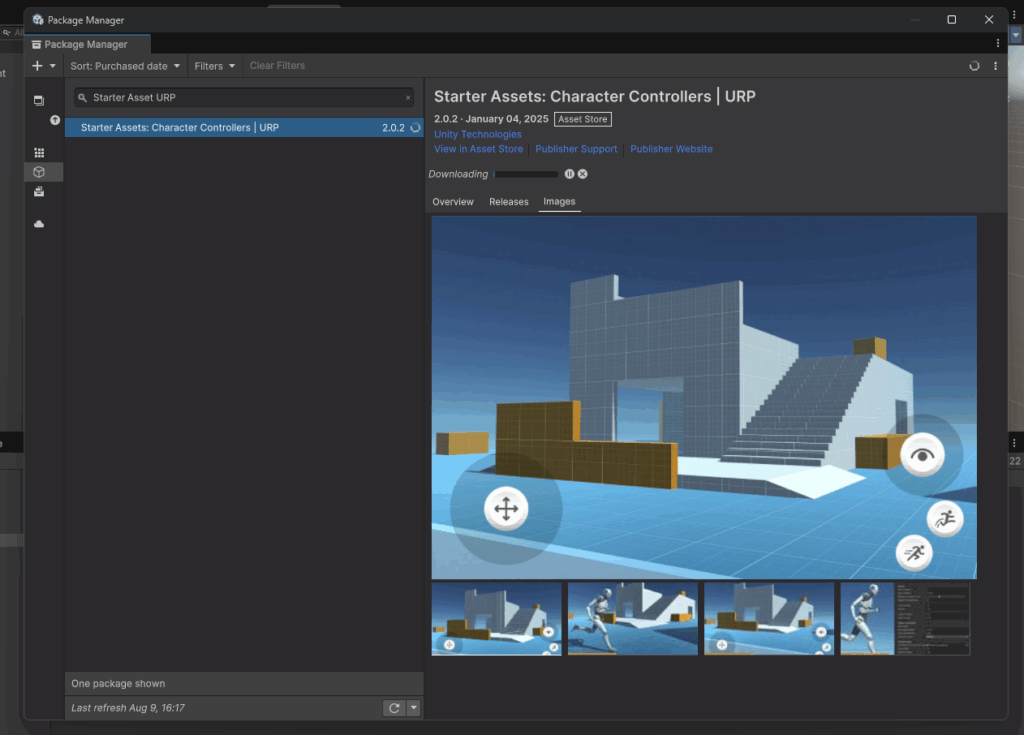Click the magnifier search icon in search box
The height and width of the screenshot is (735, 1024).
click(82, 98)
